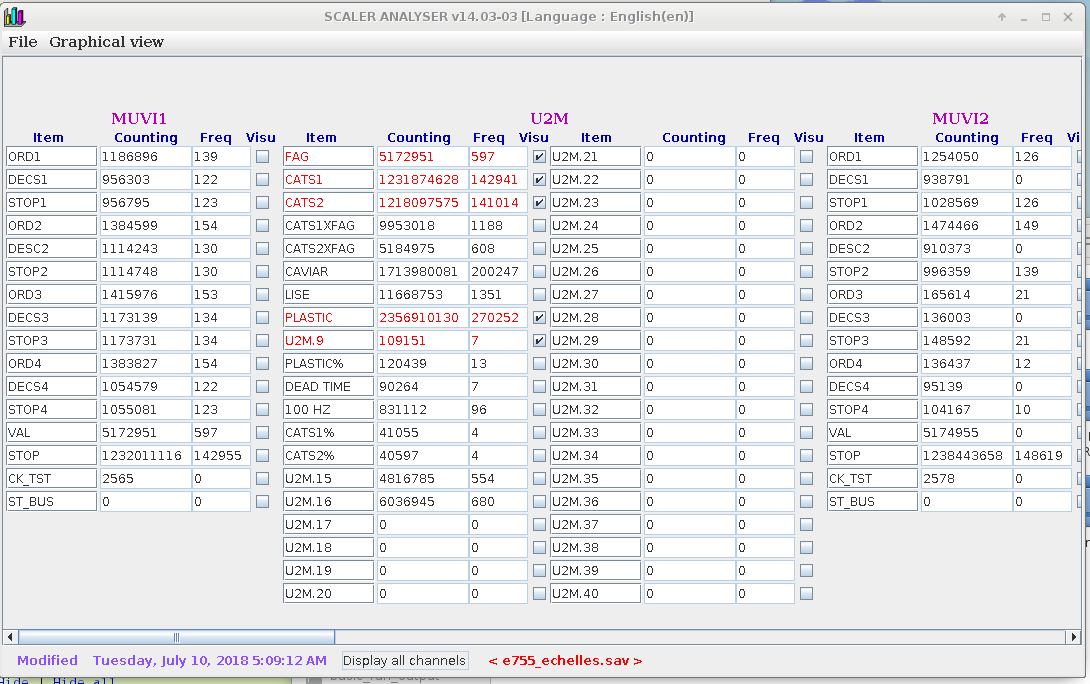Viewport: 1090px width, 684px height.
Task: Click MUVI1 Freq column header
Action: (215, 138)
